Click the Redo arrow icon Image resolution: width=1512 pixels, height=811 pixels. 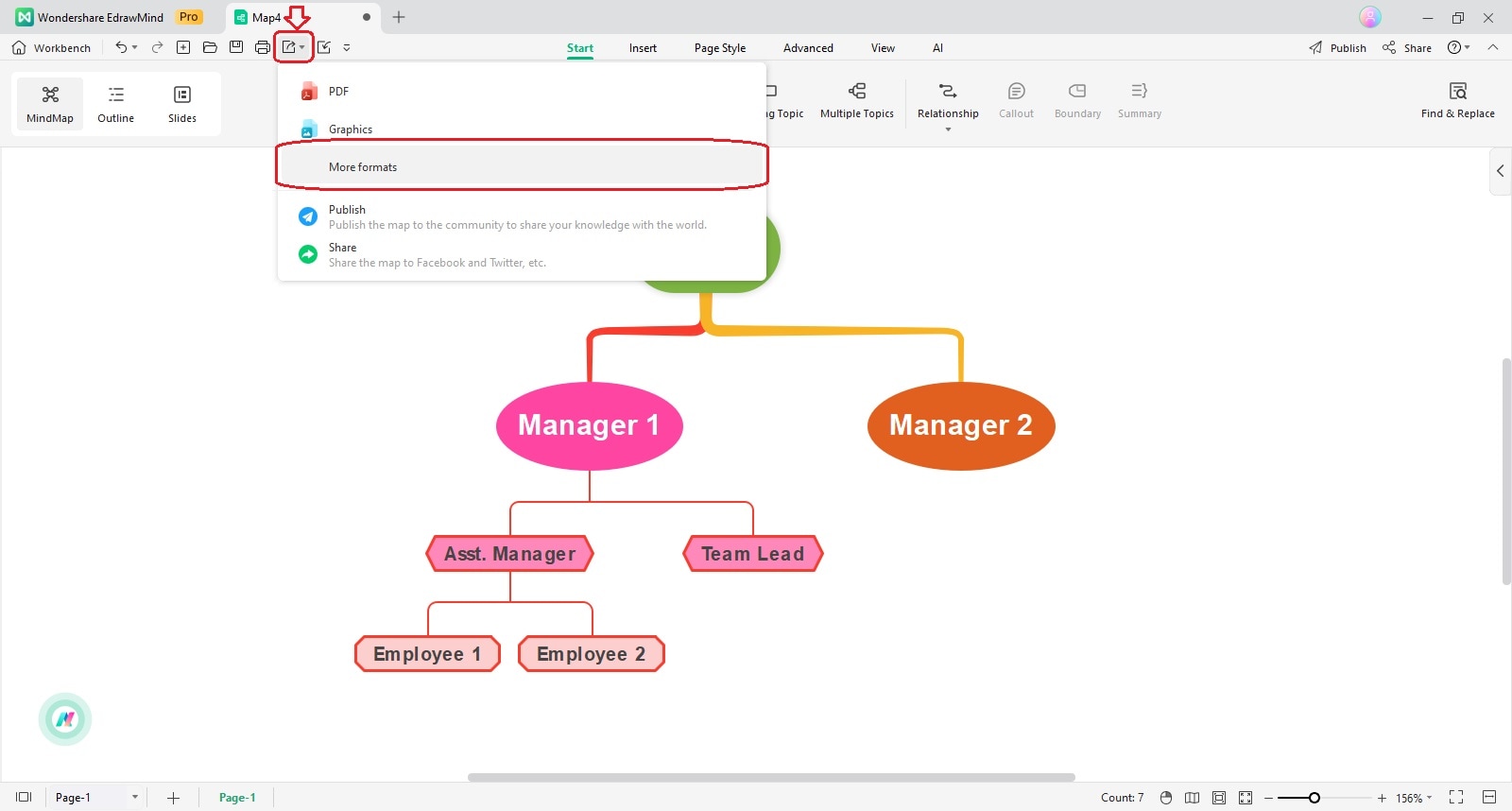[158, 47]
